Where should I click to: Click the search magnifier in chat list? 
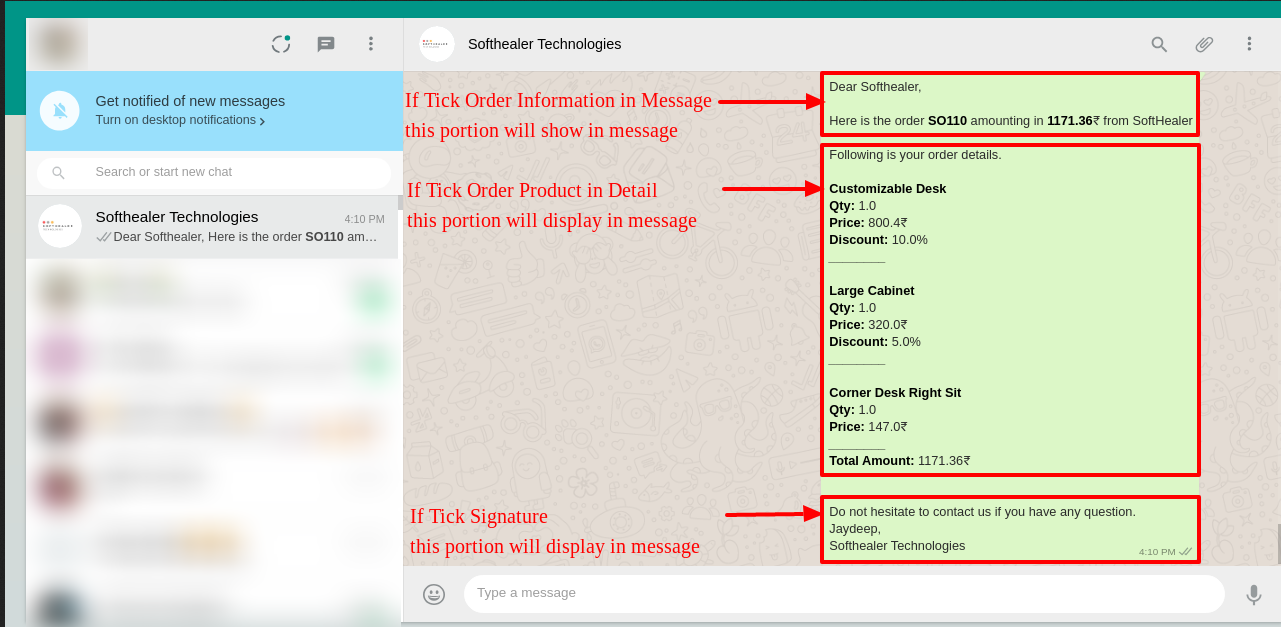click(x=58, y=173)
